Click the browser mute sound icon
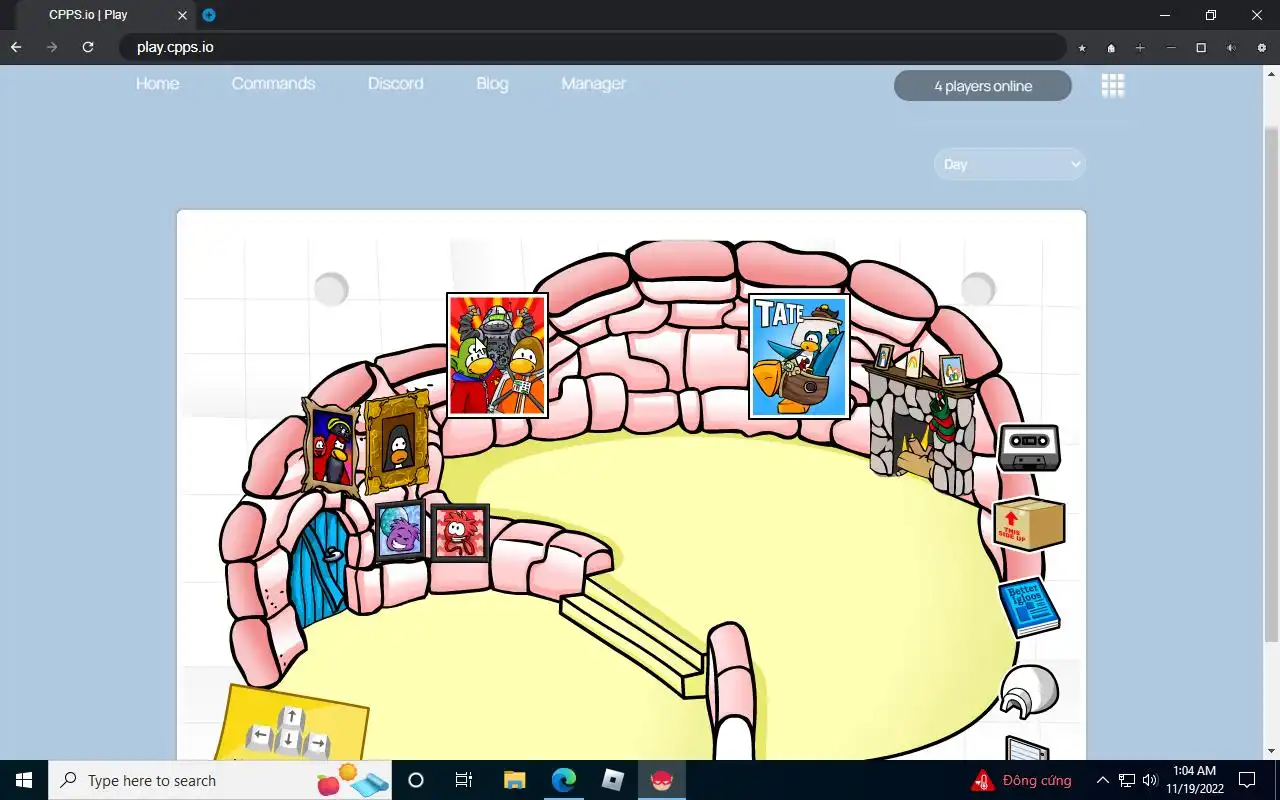This screenshot has height=800, width=1280. 1231,48
